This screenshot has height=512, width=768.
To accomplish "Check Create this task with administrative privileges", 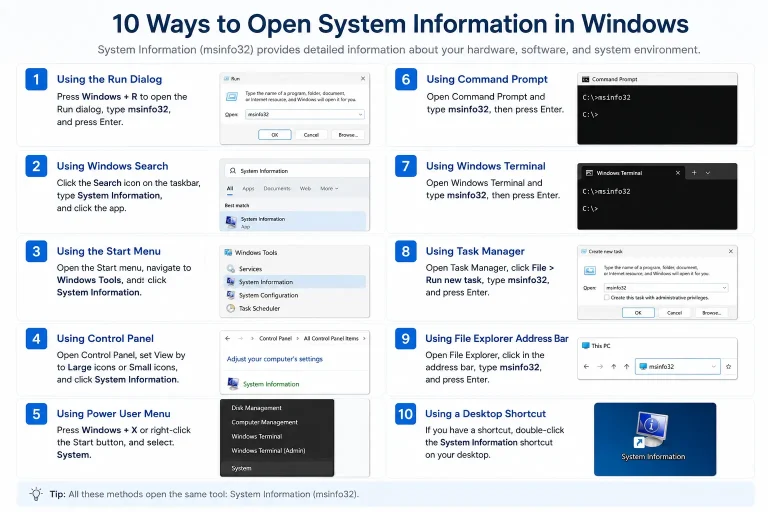I will point(607,297).
